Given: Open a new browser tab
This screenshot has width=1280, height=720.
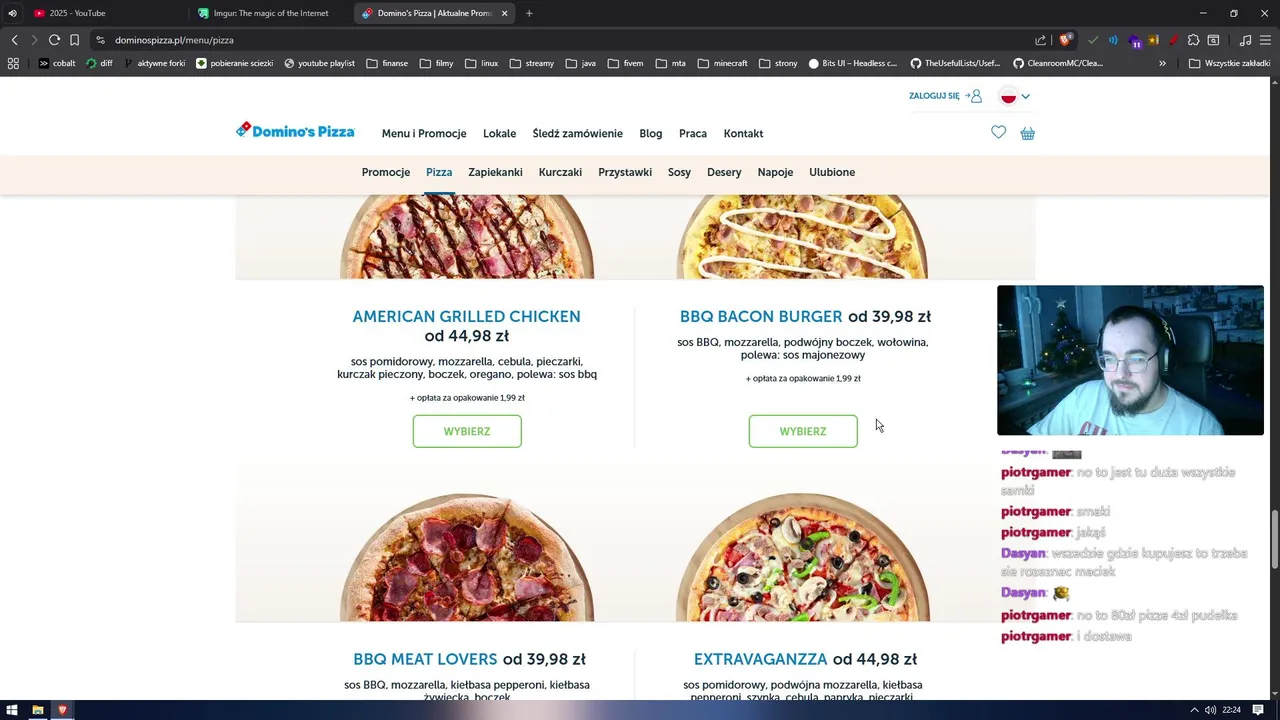Looking at the screenshot, I should pyautogui.click(x=529, y=13).
